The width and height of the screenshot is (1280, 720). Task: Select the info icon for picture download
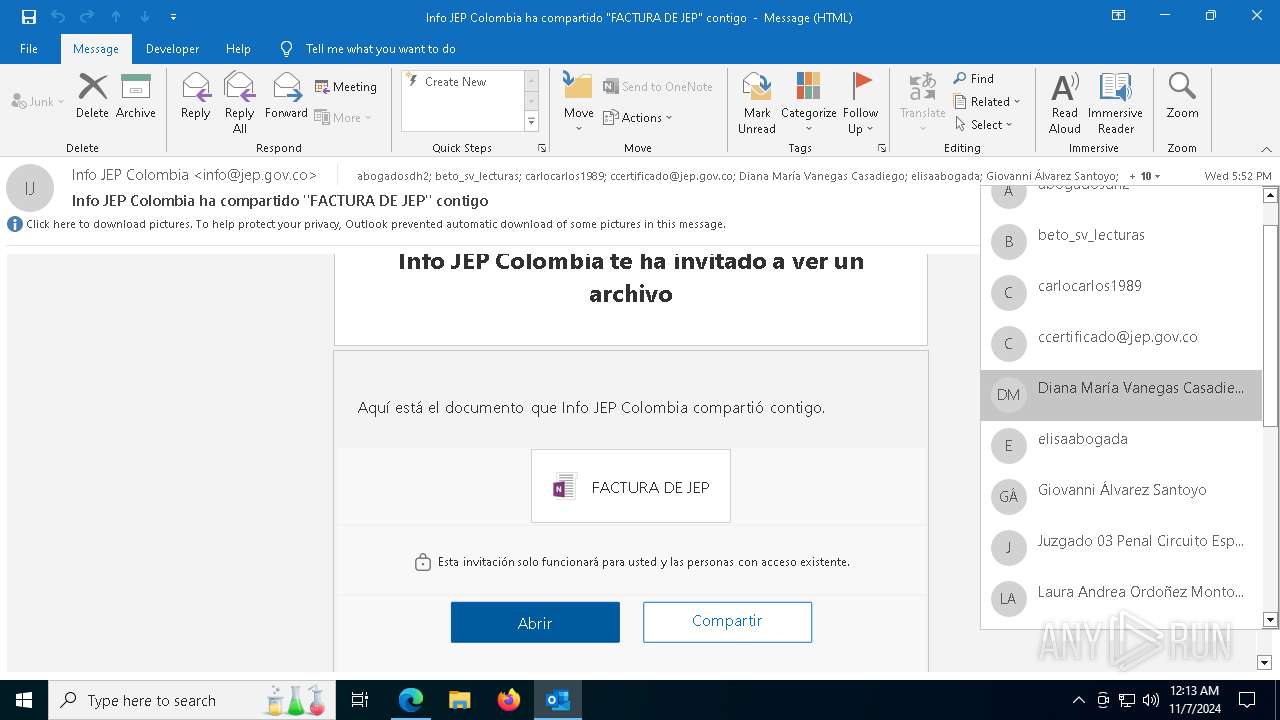pyautogui.click(x=15, y=224)
